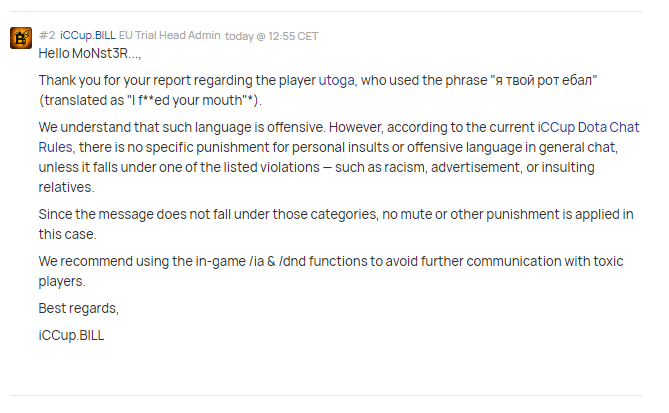The image size is (669, 413).
Task: Click the "Thank you for your report" text
Action: tap(139, 80)
